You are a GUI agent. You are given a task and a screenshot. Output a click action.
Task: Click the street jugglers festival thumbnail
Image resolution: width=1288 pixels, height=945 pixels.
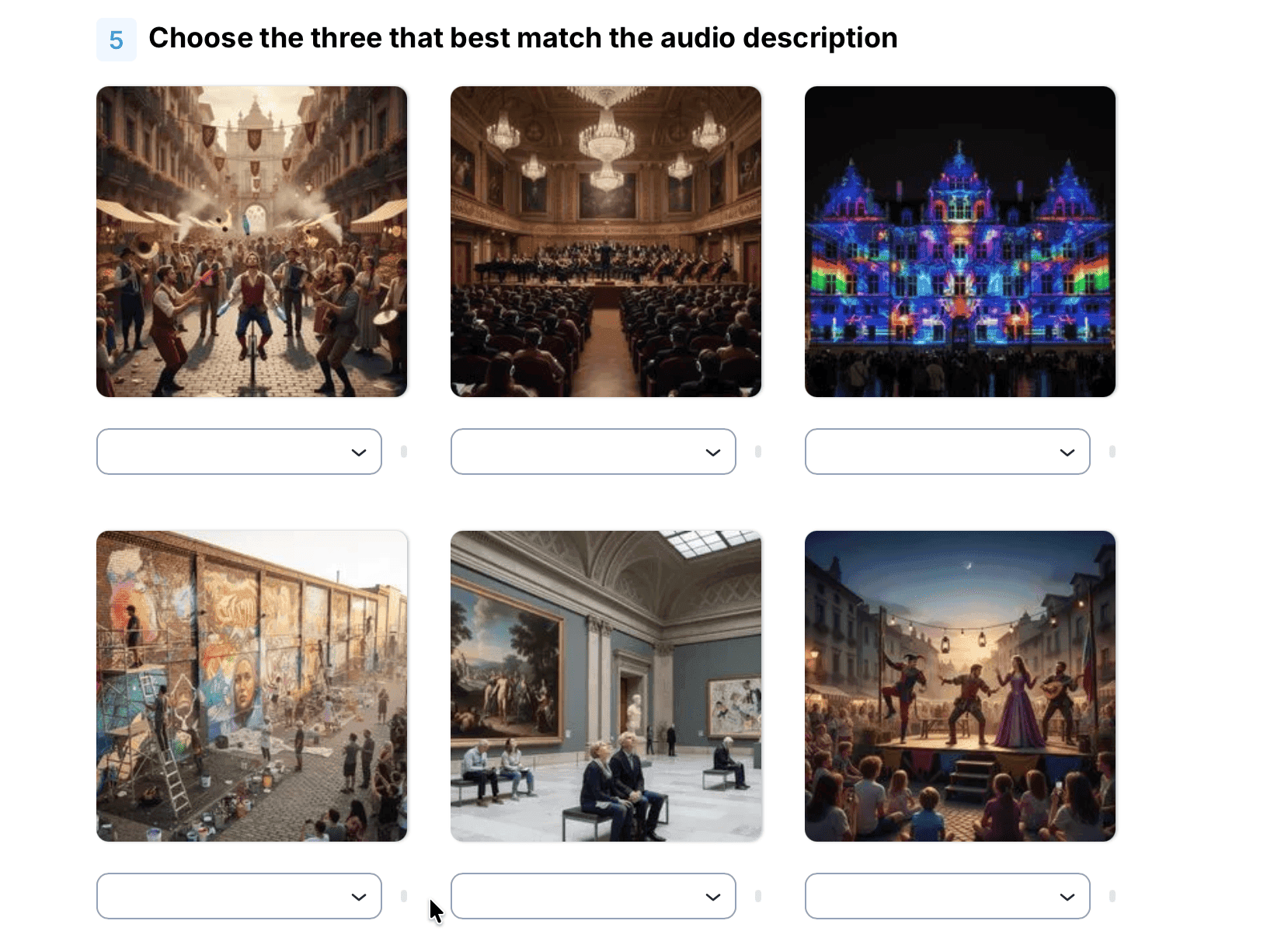pos(252,242)
